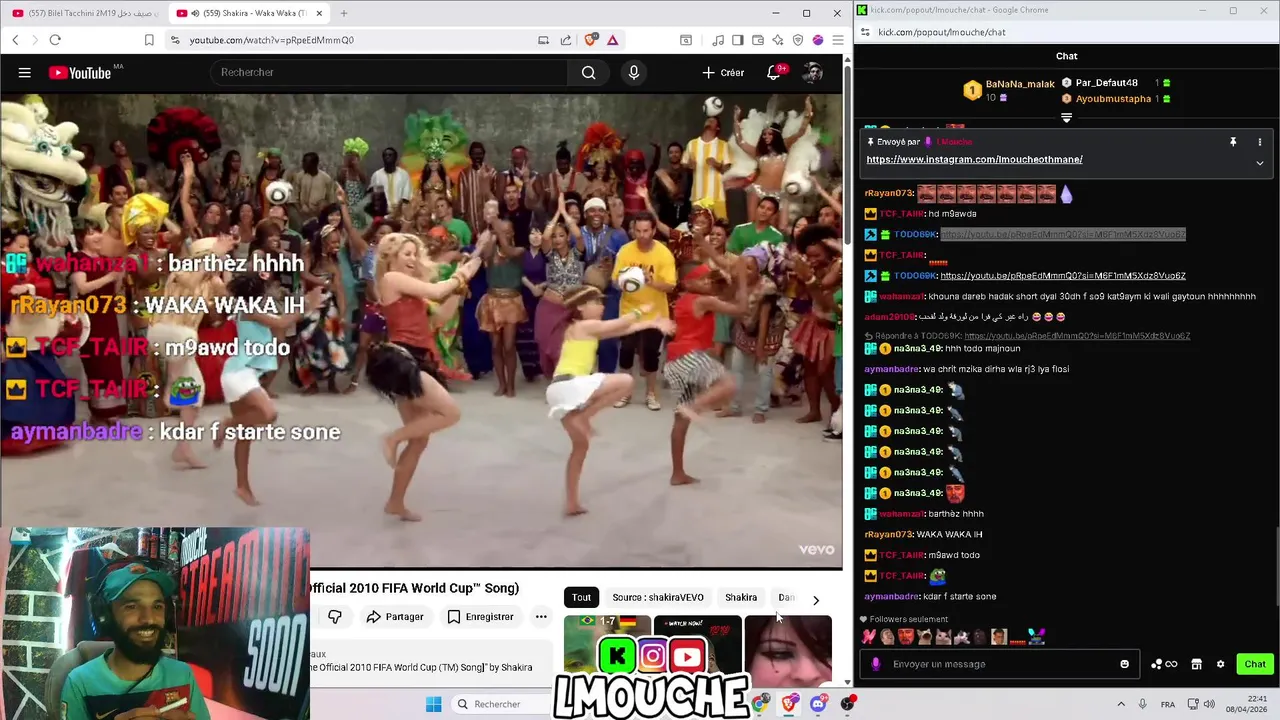
Task: Click Par_Defaut48 in the leaderboard
Action: [1107, 83]
